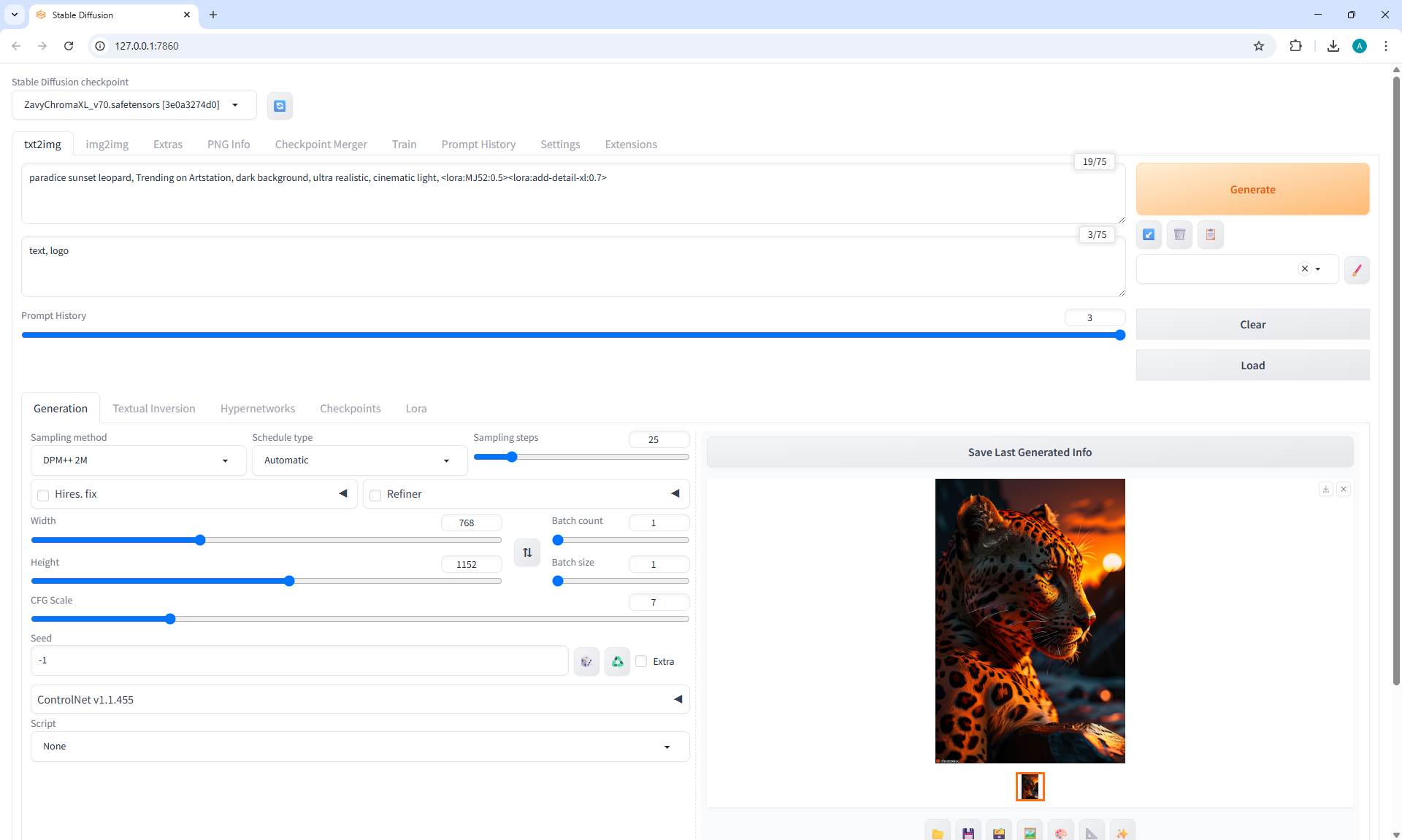Swap width and height with arrows icon
This screenshot has height=840, width=1402.
pyautogui.click(x=527, y=552)
